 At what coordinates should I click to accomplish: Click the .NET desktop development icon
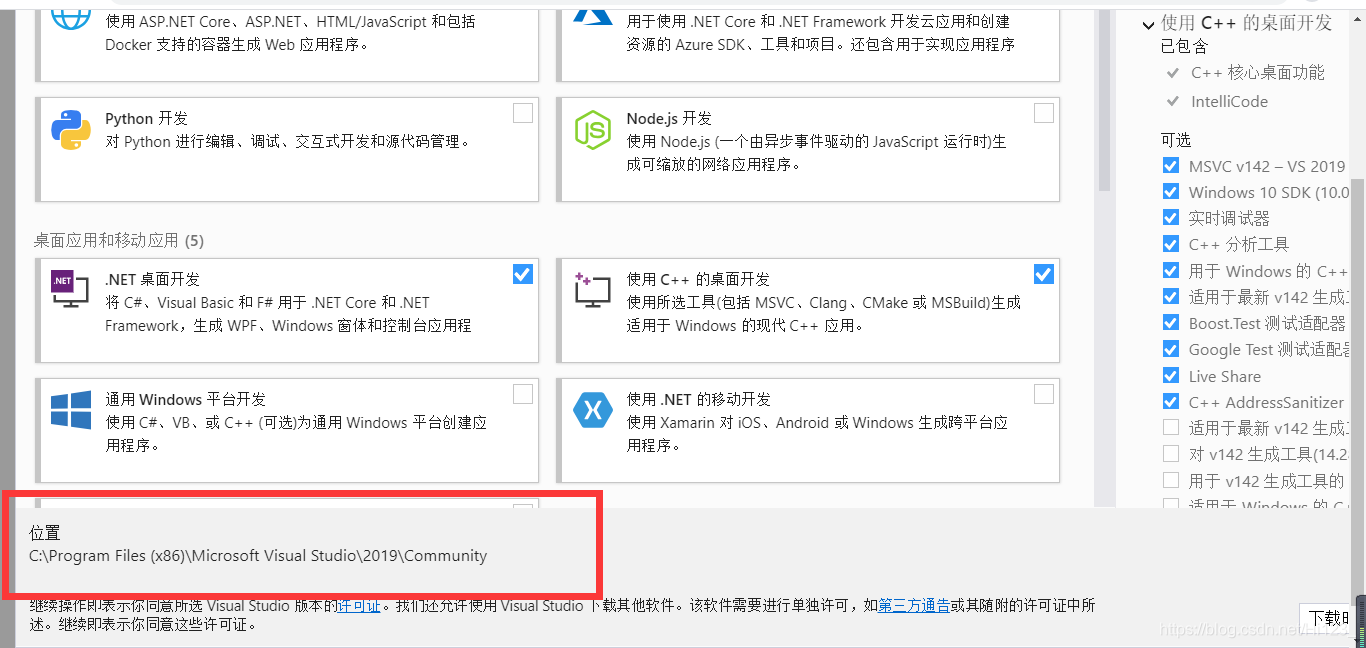pos(70,288)
